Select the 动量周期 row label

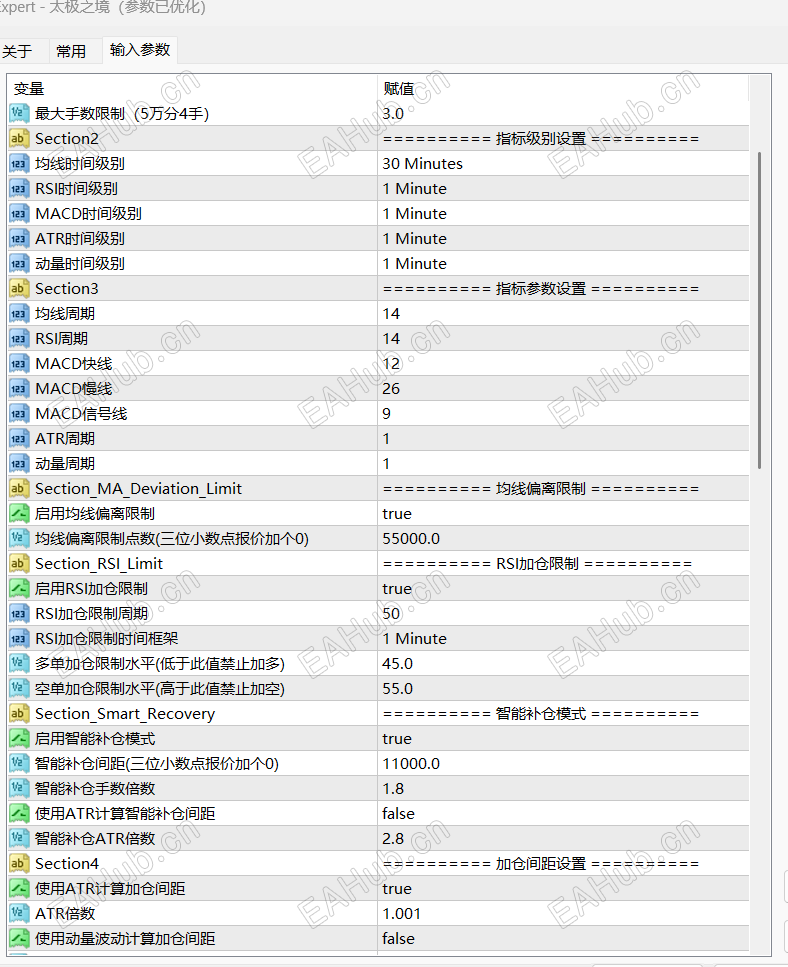tap(65, 463)
